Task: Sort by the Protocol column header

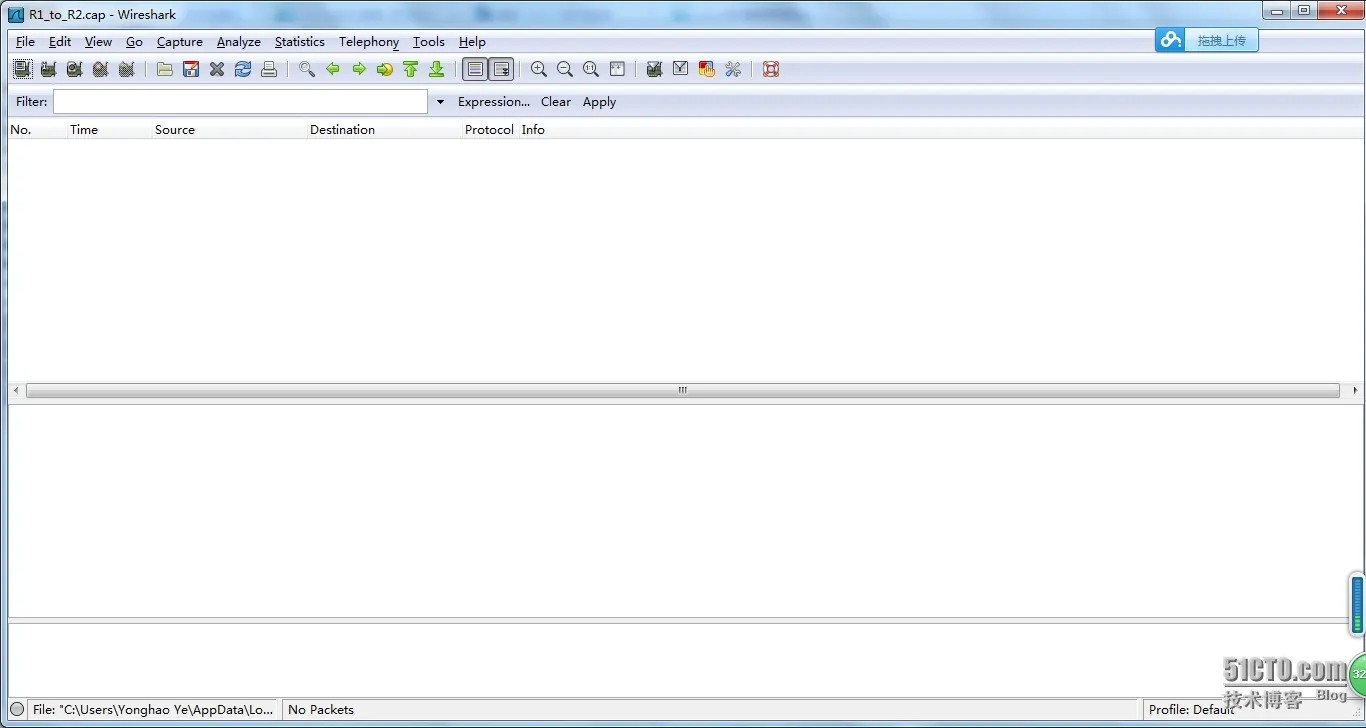Action: 489,130
